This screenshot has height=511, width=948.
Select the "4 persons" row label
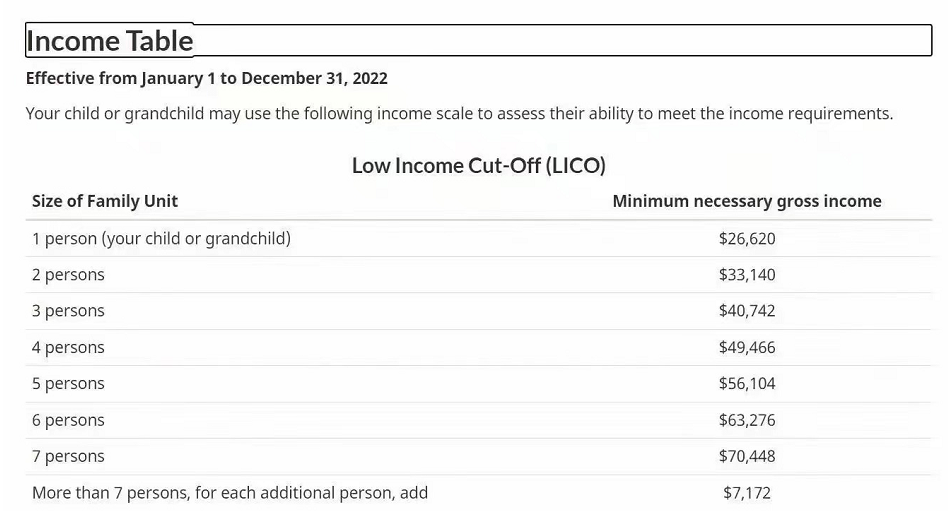tap(68, 348)
